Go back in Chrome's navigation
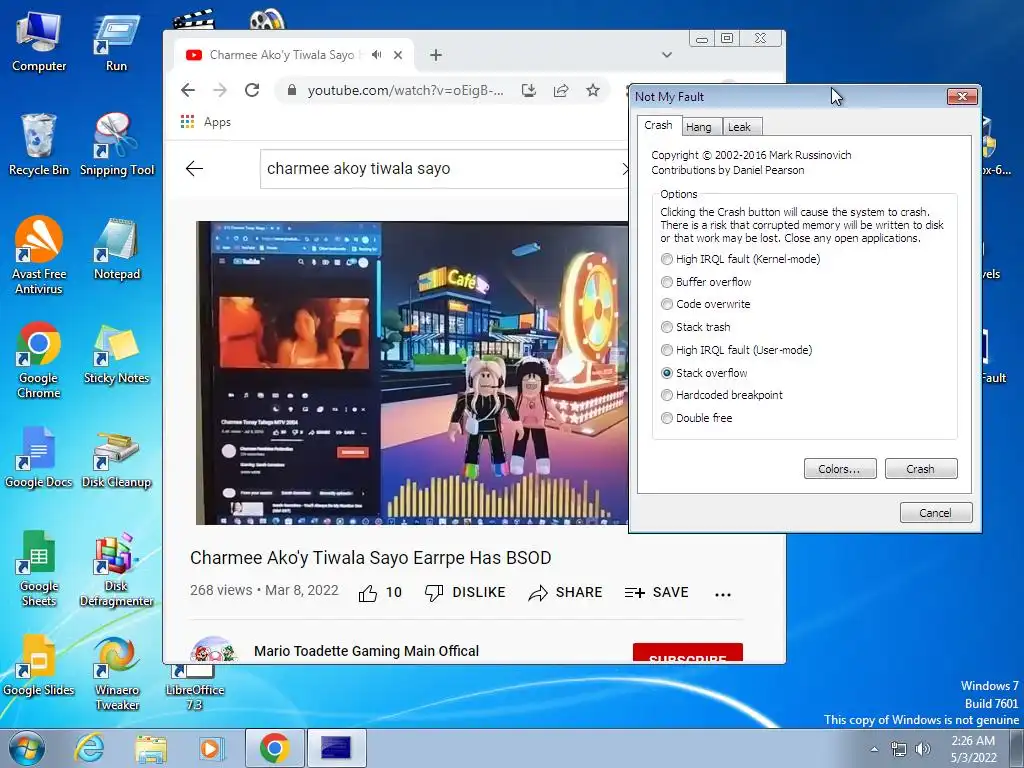This screenshot has width=1024, height=768. coord(188,90)
